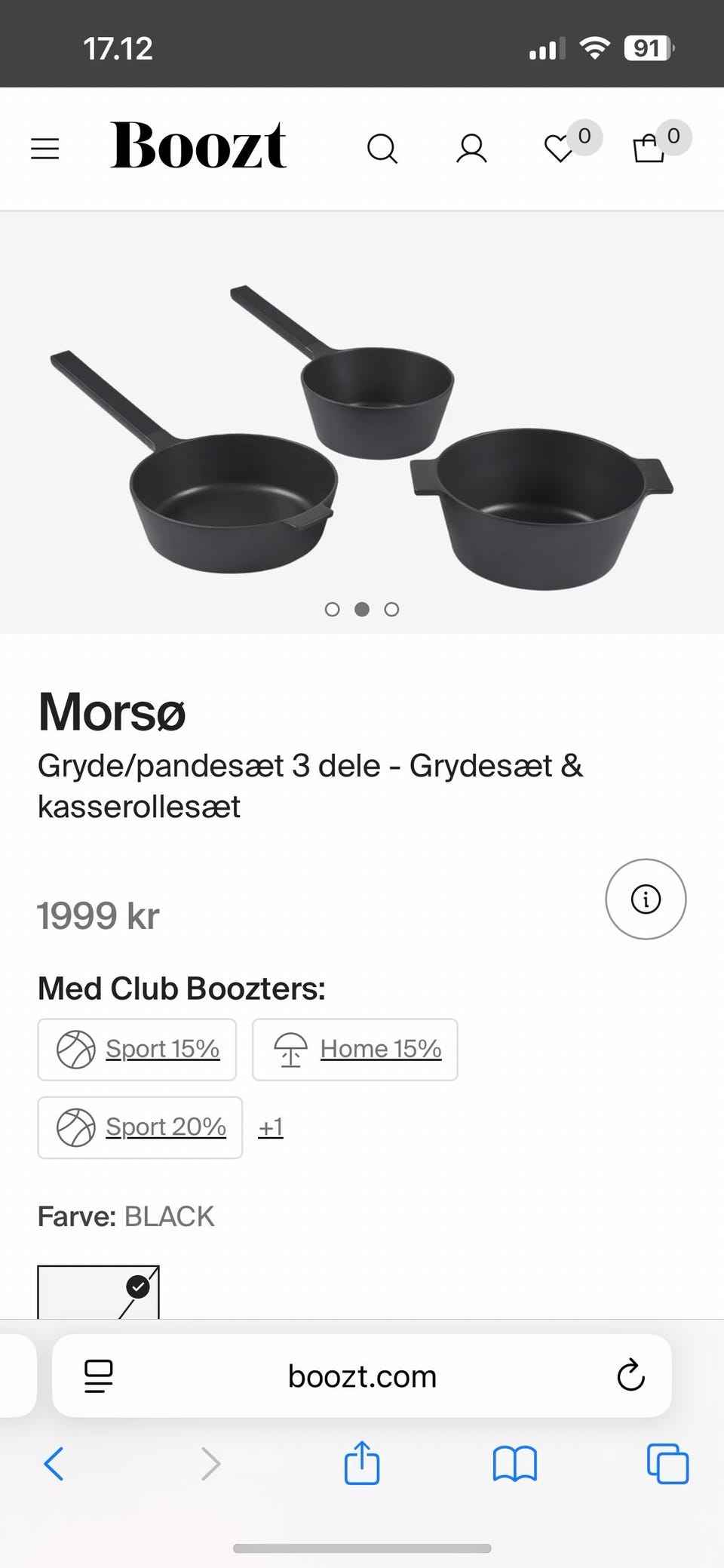Select first product image dot
724x1568 pixels.
pos(332,609)
